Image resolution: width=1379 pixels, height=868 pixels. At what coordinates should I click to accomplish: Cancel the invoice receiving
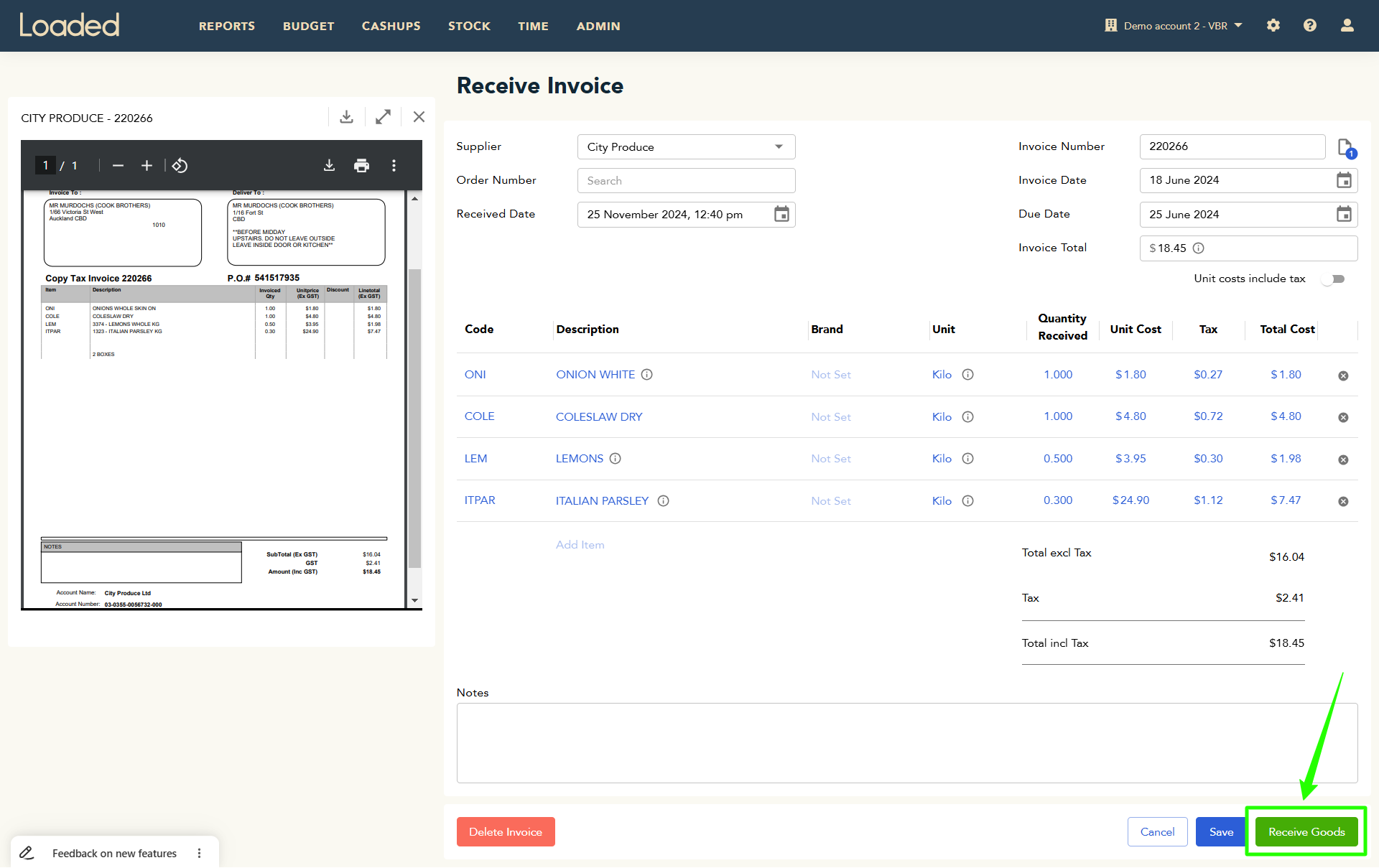click(x=1157, y=831)
